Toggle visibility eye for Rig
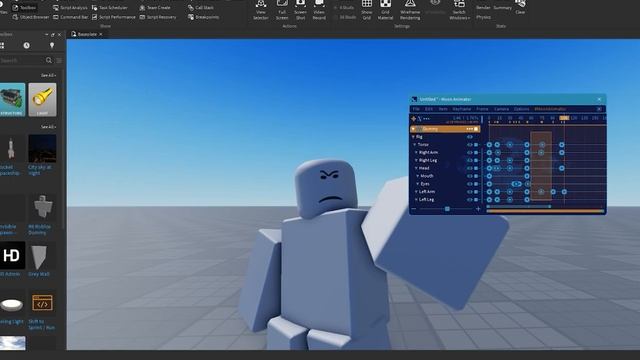The width and height of the screenshot is (640, 360). (x=470, y=137)
